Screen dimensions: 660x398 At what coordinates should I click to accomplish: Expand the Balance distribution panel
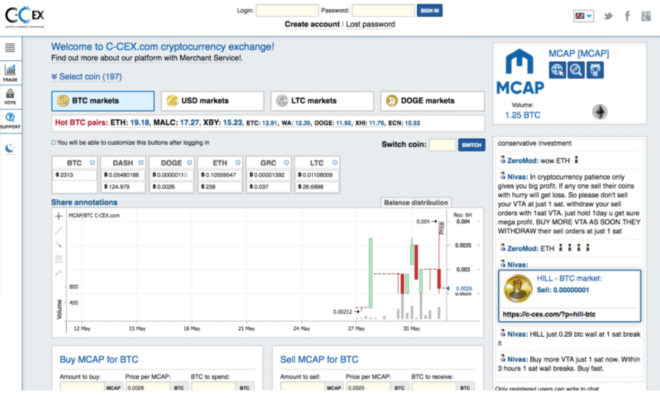416,202
